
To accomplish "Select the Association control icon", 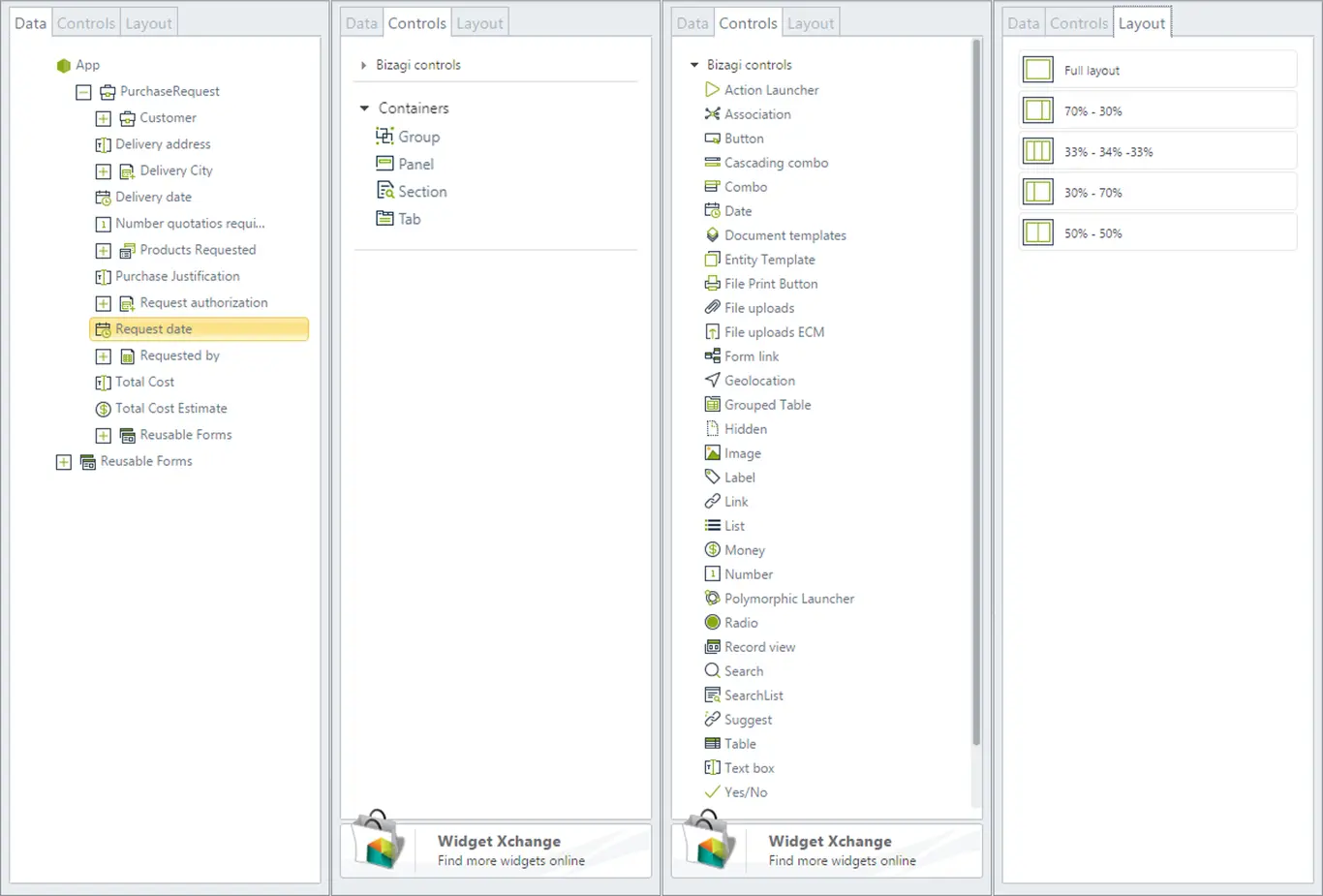I will (x=713, y=114).
